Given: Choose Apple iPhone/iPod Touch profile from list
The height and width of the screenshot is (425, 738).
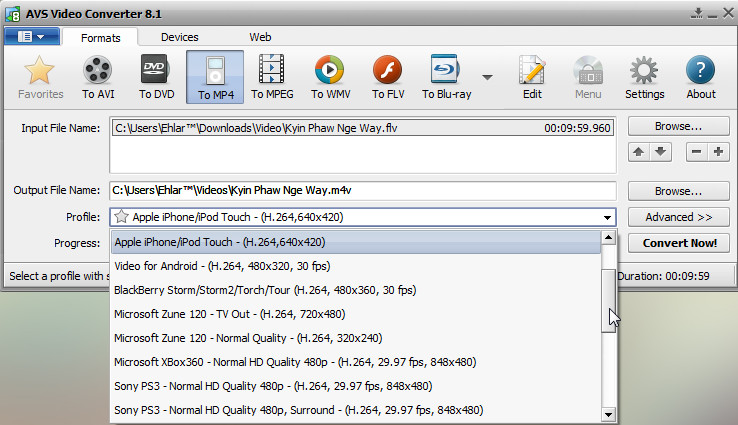Looking at the screenshot, I should pos(356,242).
